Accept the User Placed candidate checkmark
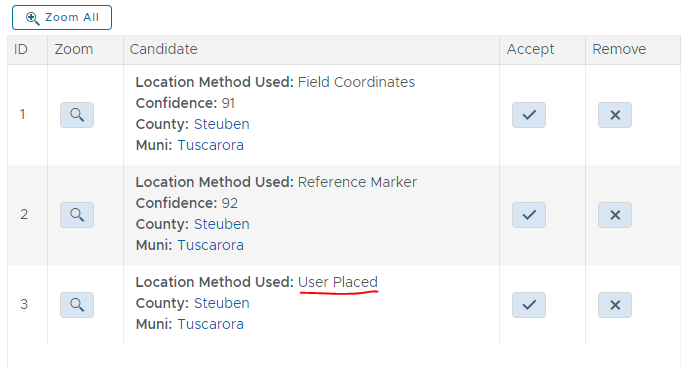The image size is (681, 368). pos(529,305)
